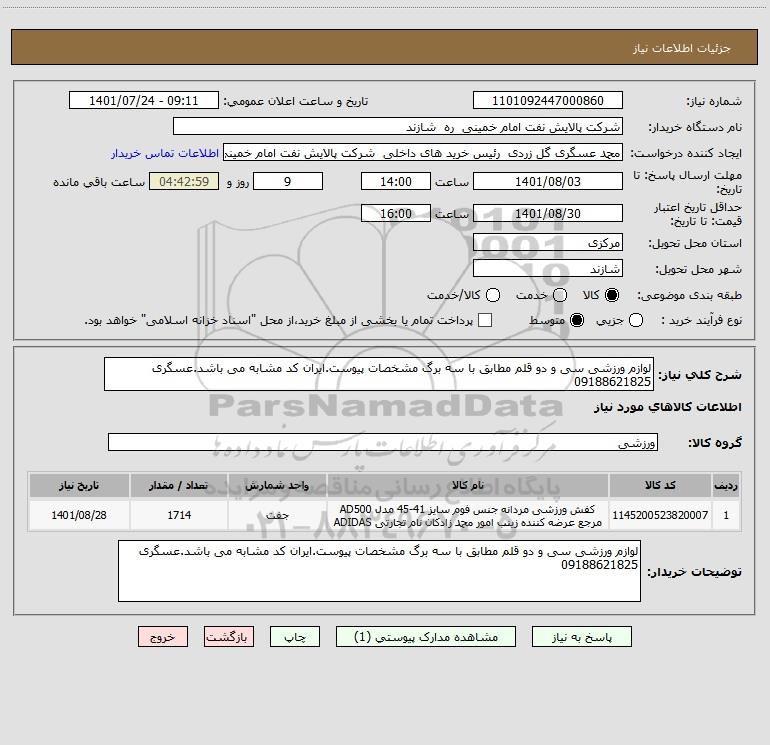Click the استان محل تحویل field مرکزی
This screenshot has width=770, height=745.
[x=548, y=242]
